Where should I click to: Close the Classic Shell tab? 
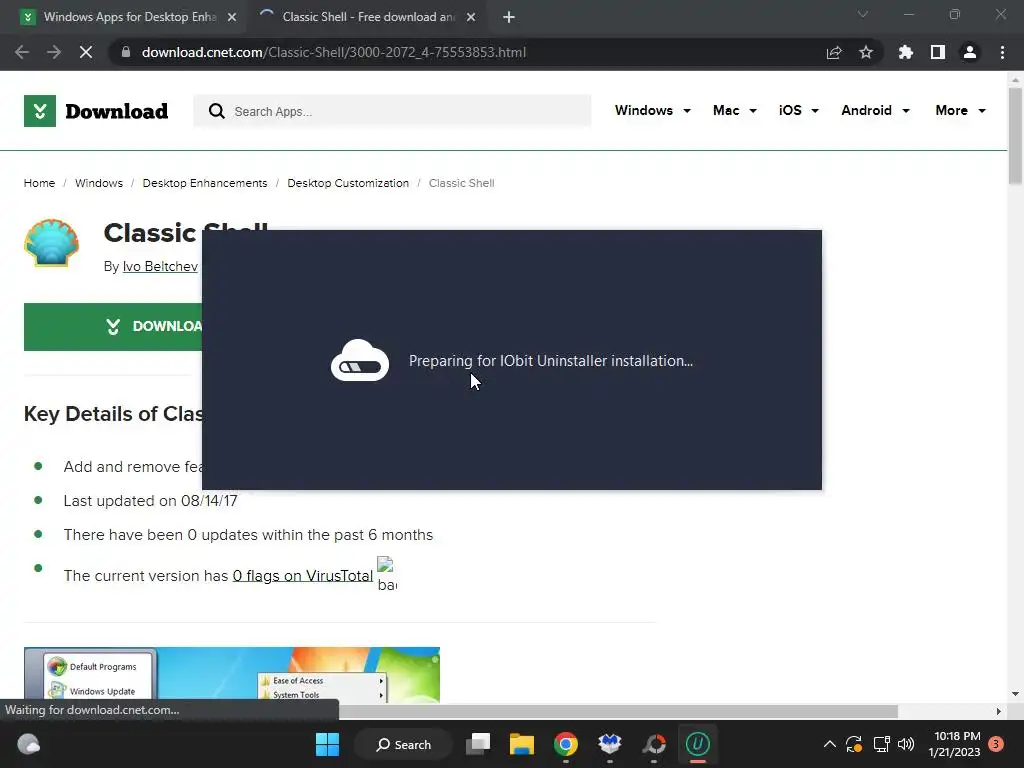(x=471, y=18)
